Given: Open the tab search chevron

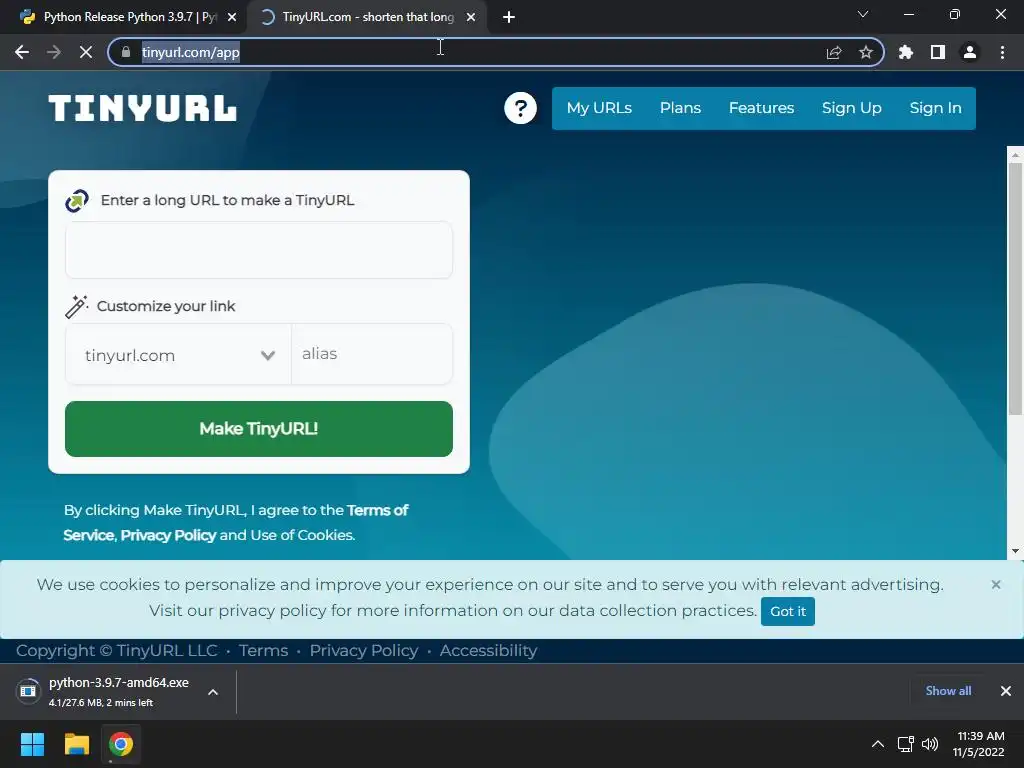Looking at the screenshot, I should (x=863, y=14).
